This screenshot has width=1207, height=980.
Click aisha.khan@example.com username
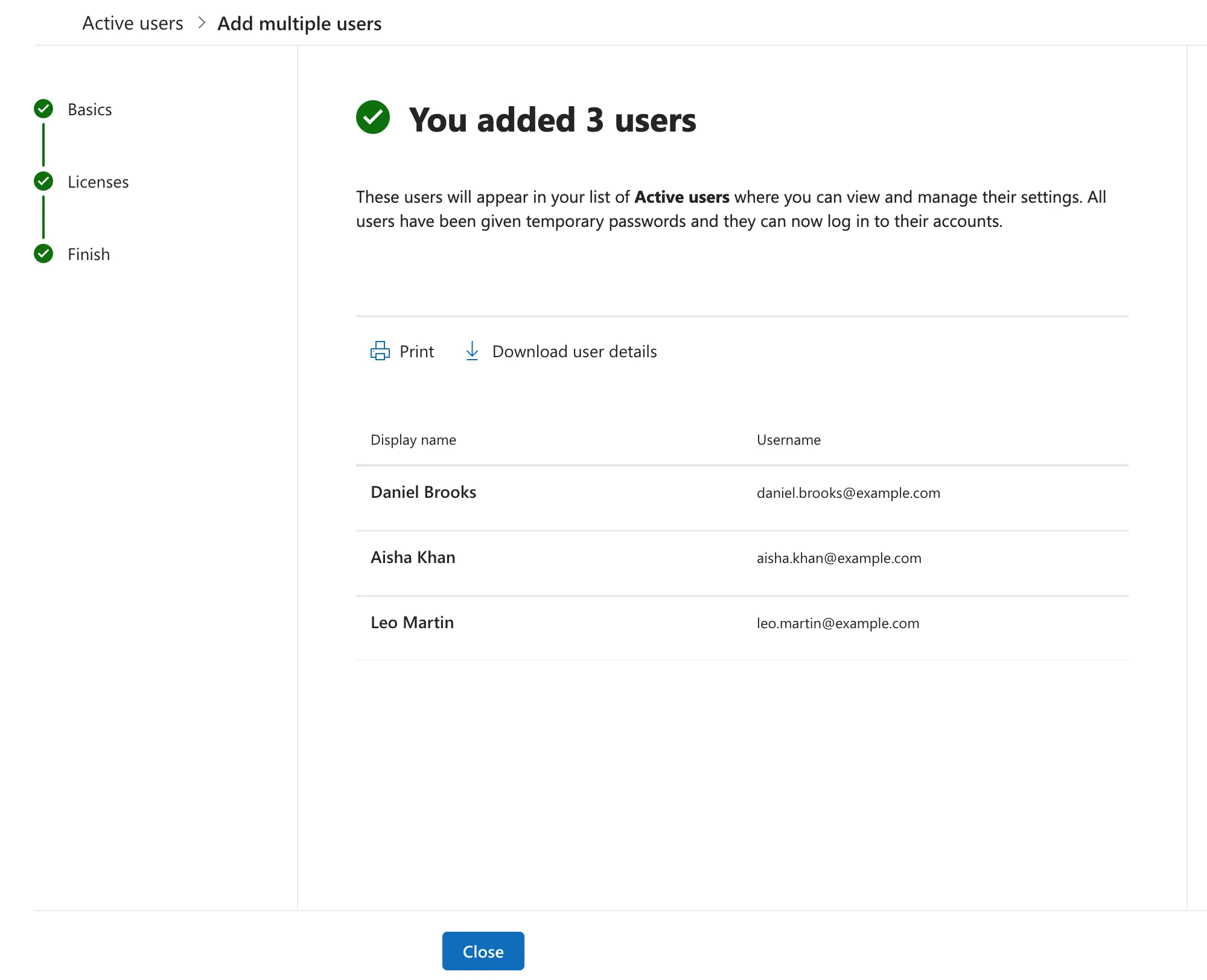coord(839,558)
